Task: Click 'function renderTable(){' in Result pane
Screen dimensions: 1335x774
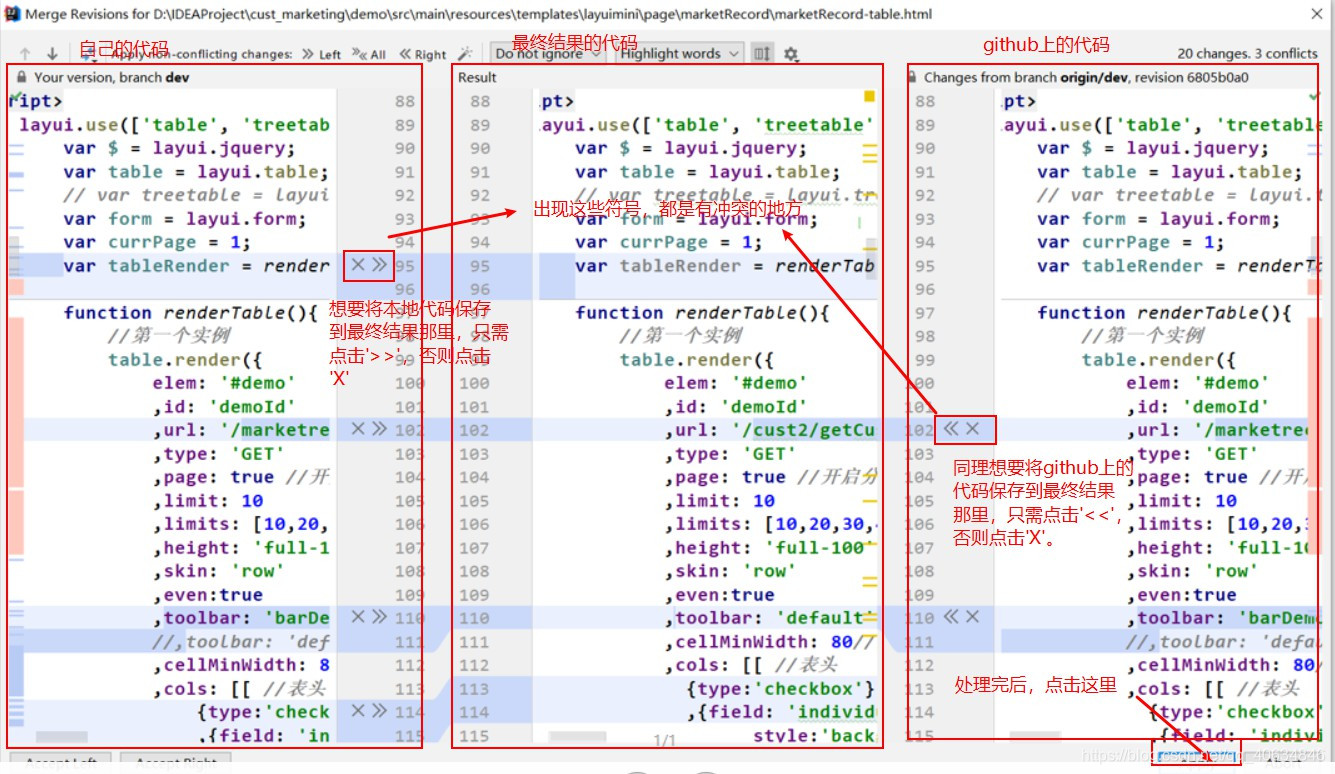Action: (x=702, y=312)
